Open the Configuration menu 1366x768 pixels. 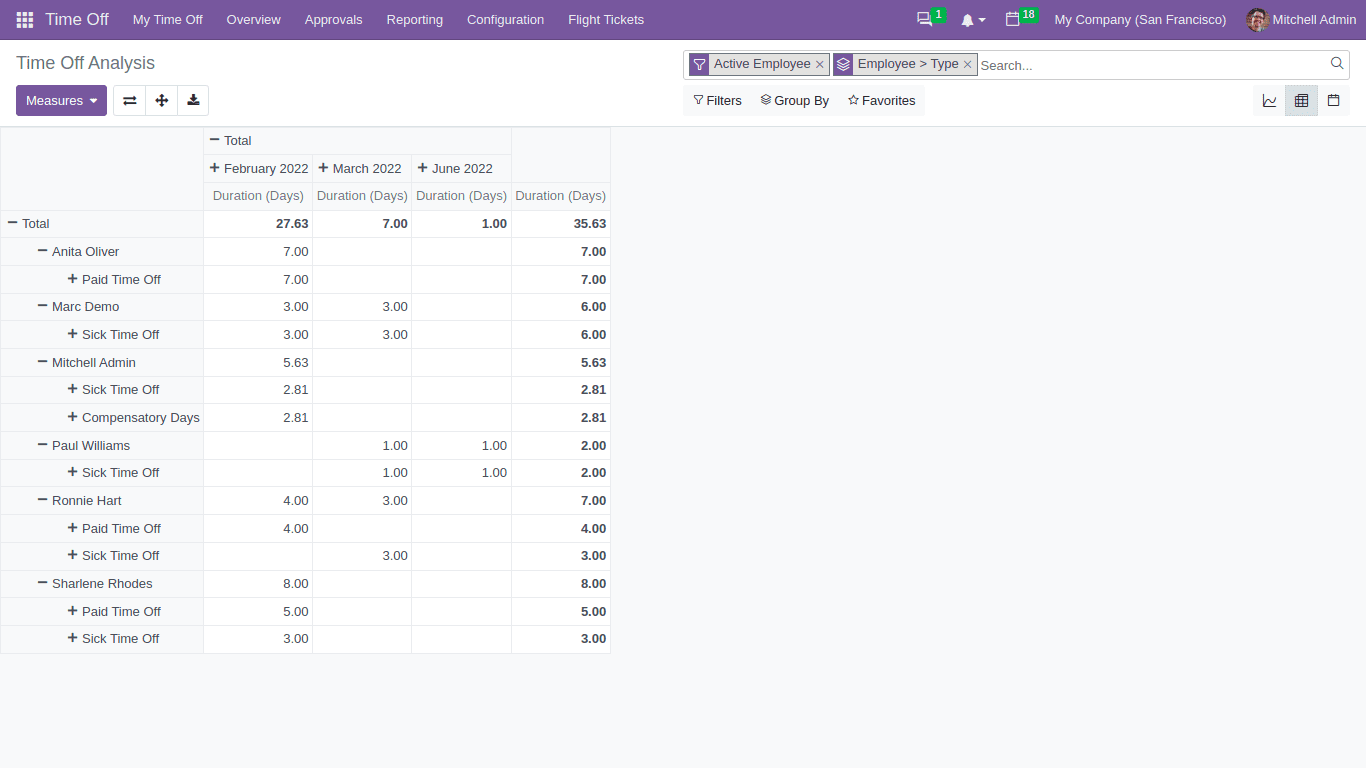(x=505, y=19)
